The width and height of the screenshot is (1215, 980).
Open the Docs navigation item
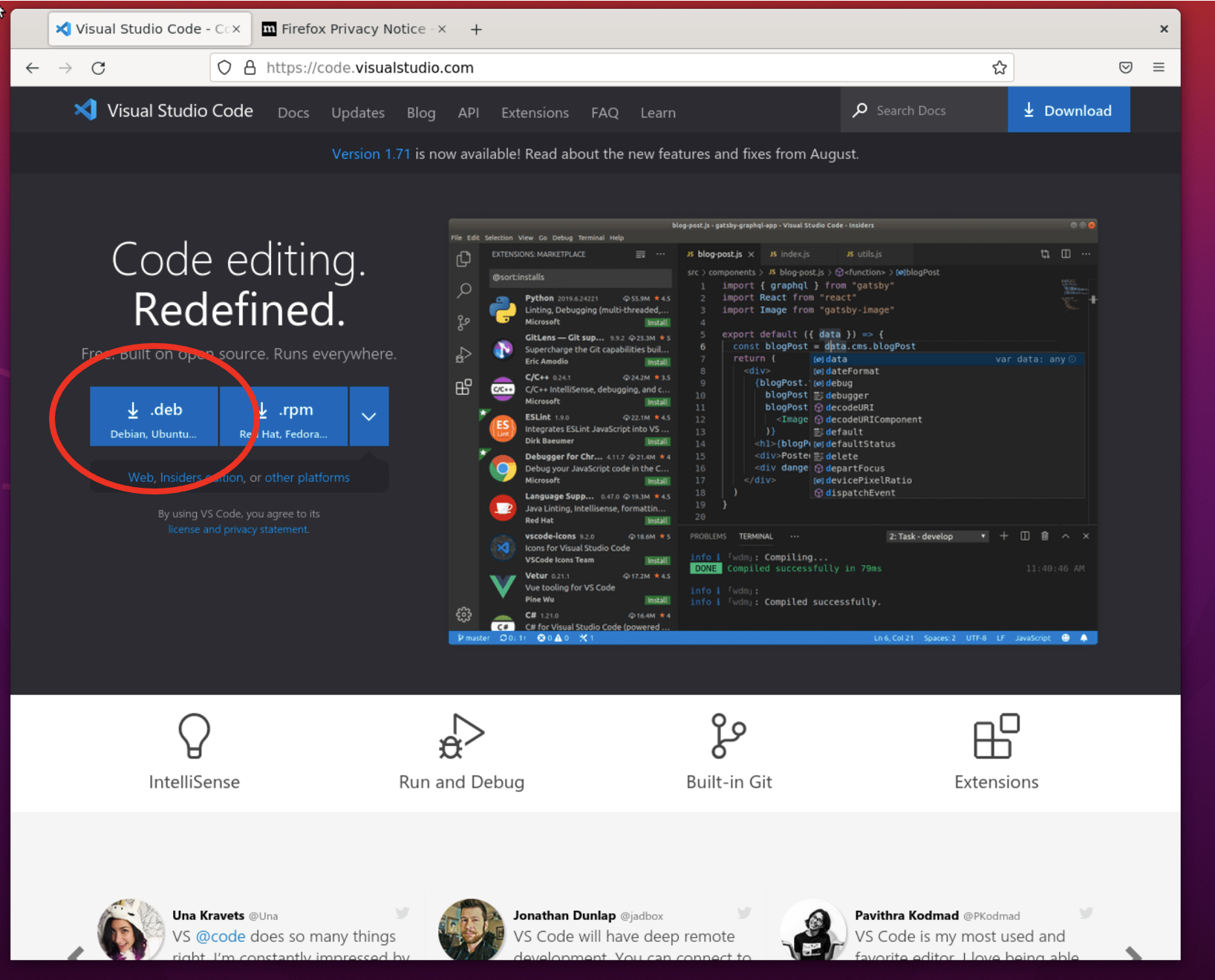point(293,113)
